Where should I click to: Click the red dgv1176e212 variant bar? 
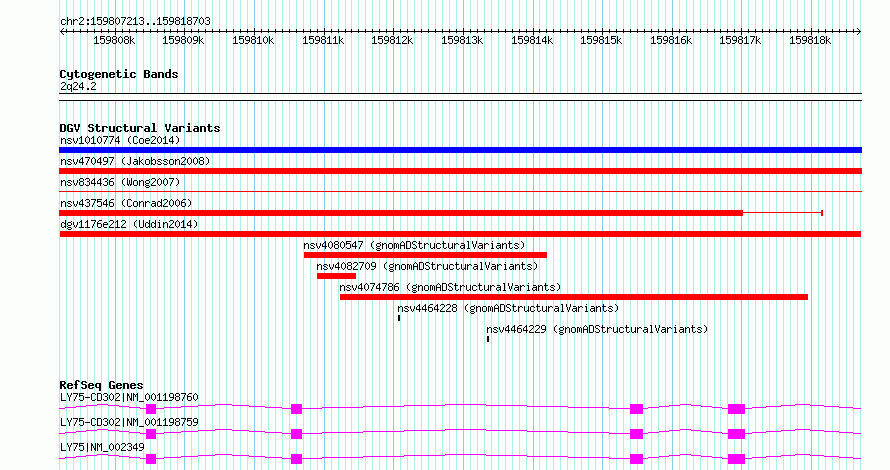pos(460,234)
